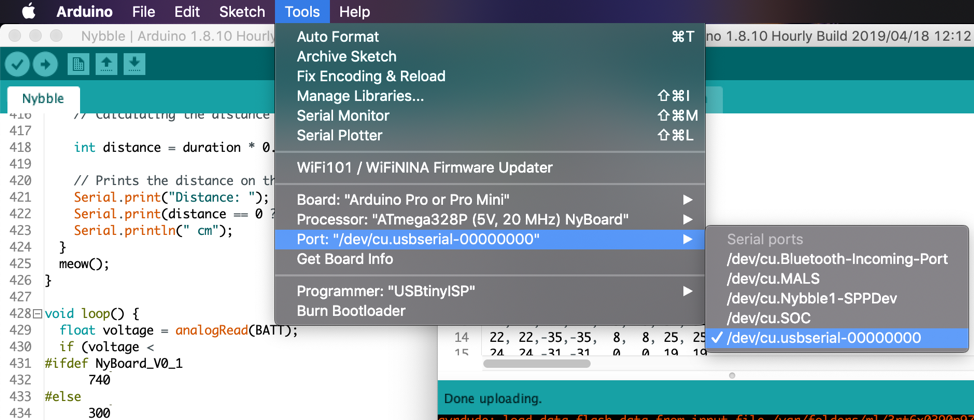Click Auto Format menu entry
The width and height of the screenshot is (974, 420).
coord(338,37)
